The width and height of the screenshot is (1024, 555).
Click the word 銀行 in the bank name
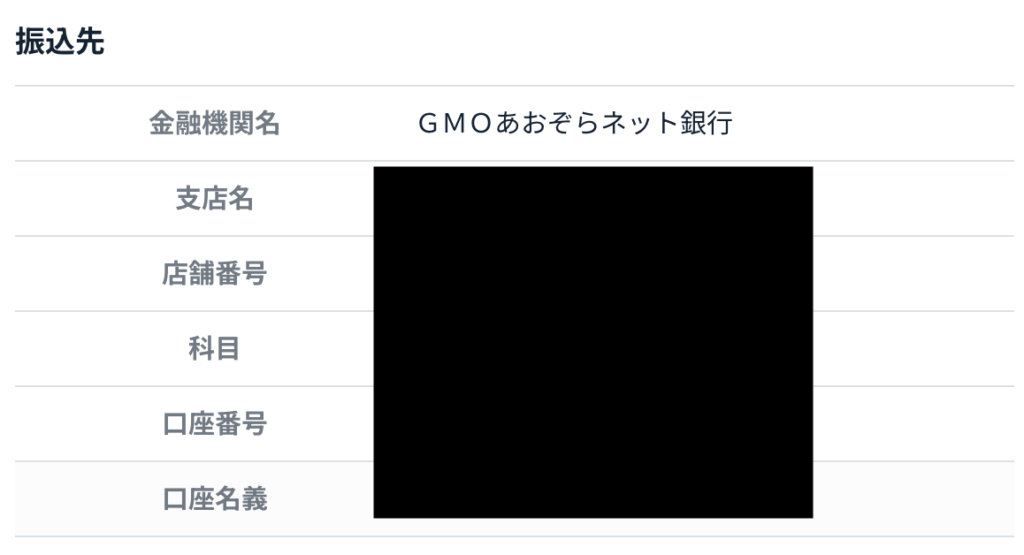pyautogui.click(x=706, y=124)
